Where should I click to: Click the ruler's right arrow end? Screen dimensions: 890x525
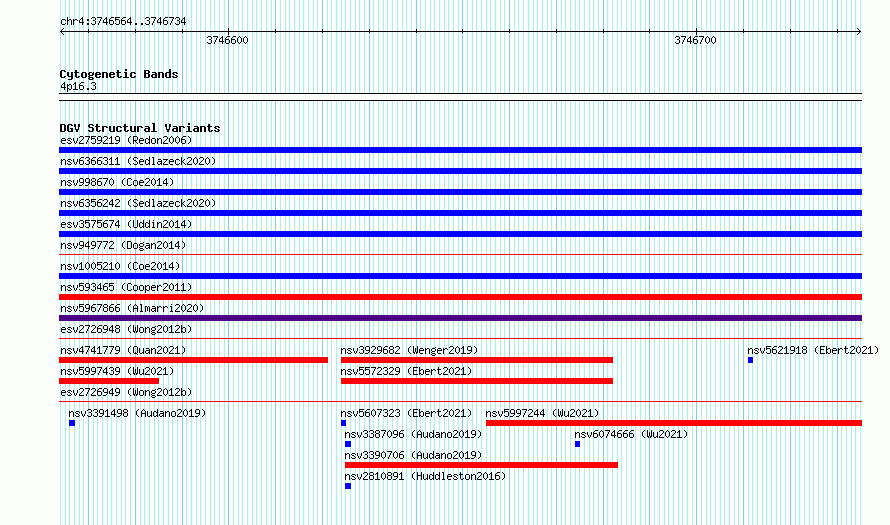click(x=859, y=31)
